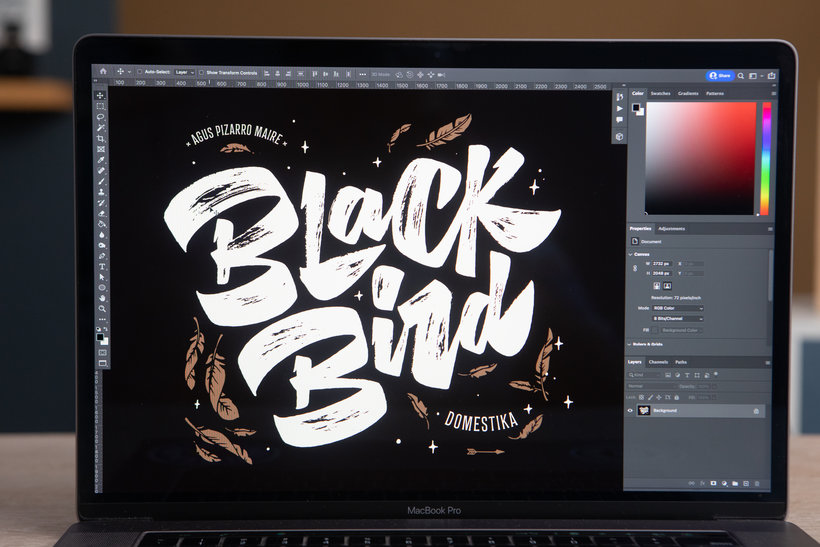This screenshot has height=547, width=820.
Task: Select the Lasso tool
Action: click(x=100, y=117)
